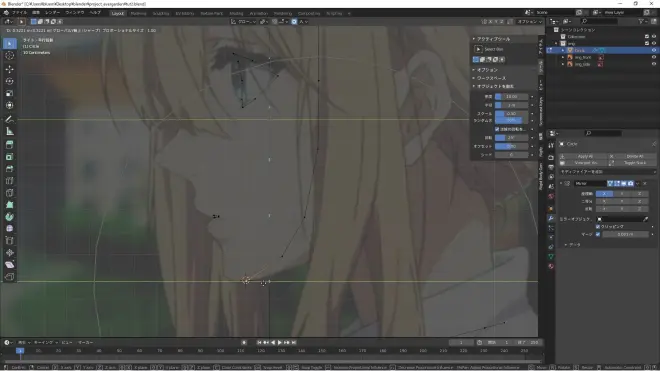The height and width of the screenshot is (371, 660).
Task: Open the ヘルプ menu
Action: (95, 13)
